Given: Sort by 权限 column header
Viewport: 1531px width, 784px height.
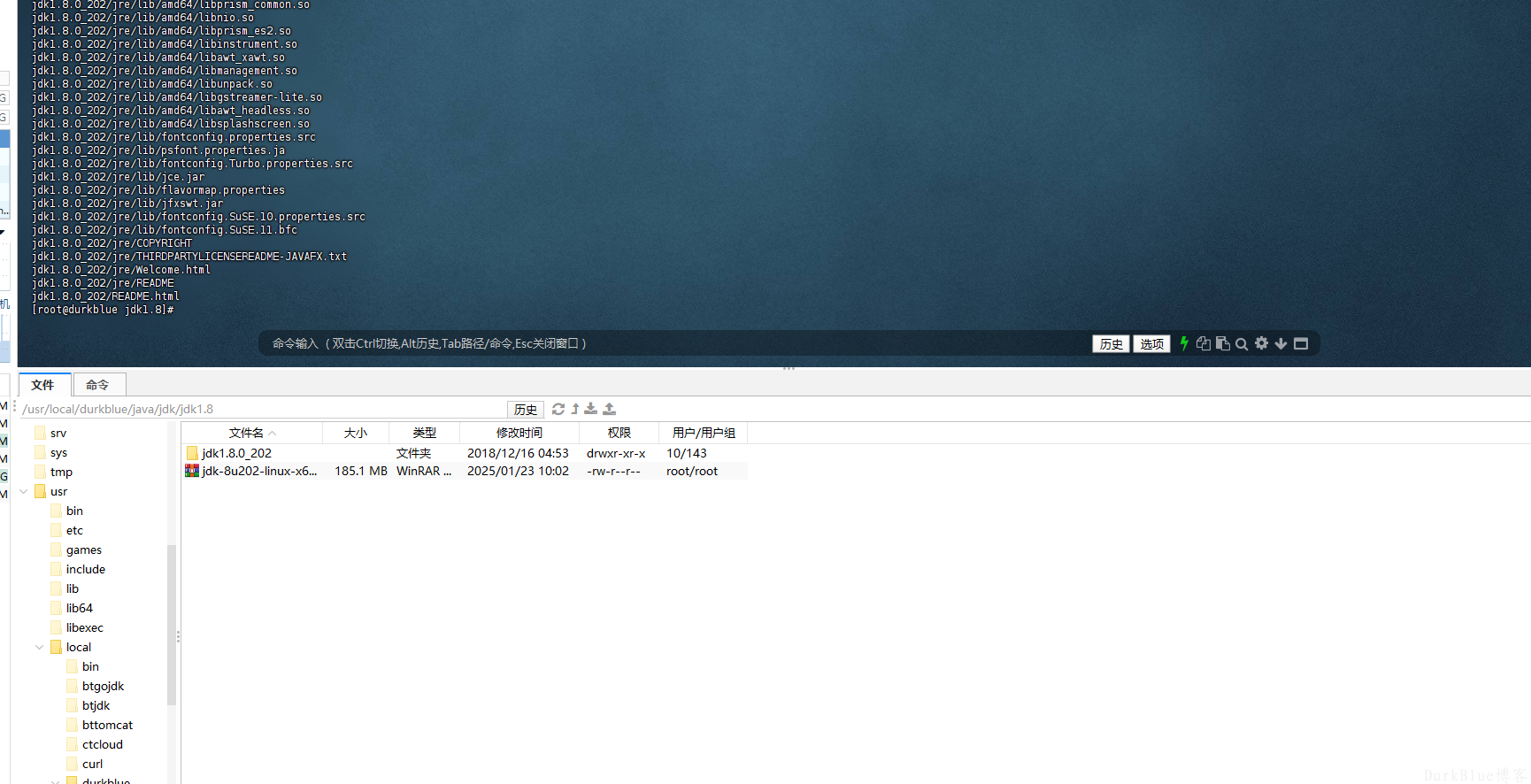Looking at the screenshot, I should (619, 433).
